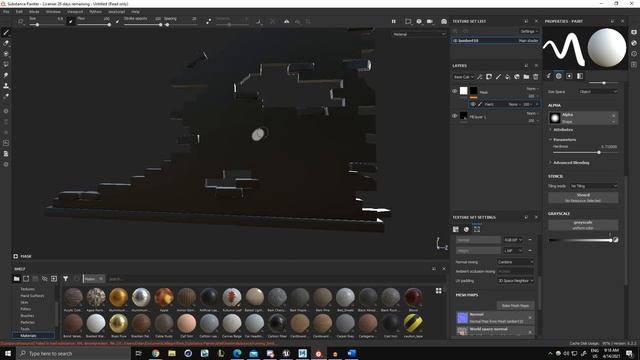Select the Clone tool
This screenshot has width=640, height=360.
tap(6, 86)
